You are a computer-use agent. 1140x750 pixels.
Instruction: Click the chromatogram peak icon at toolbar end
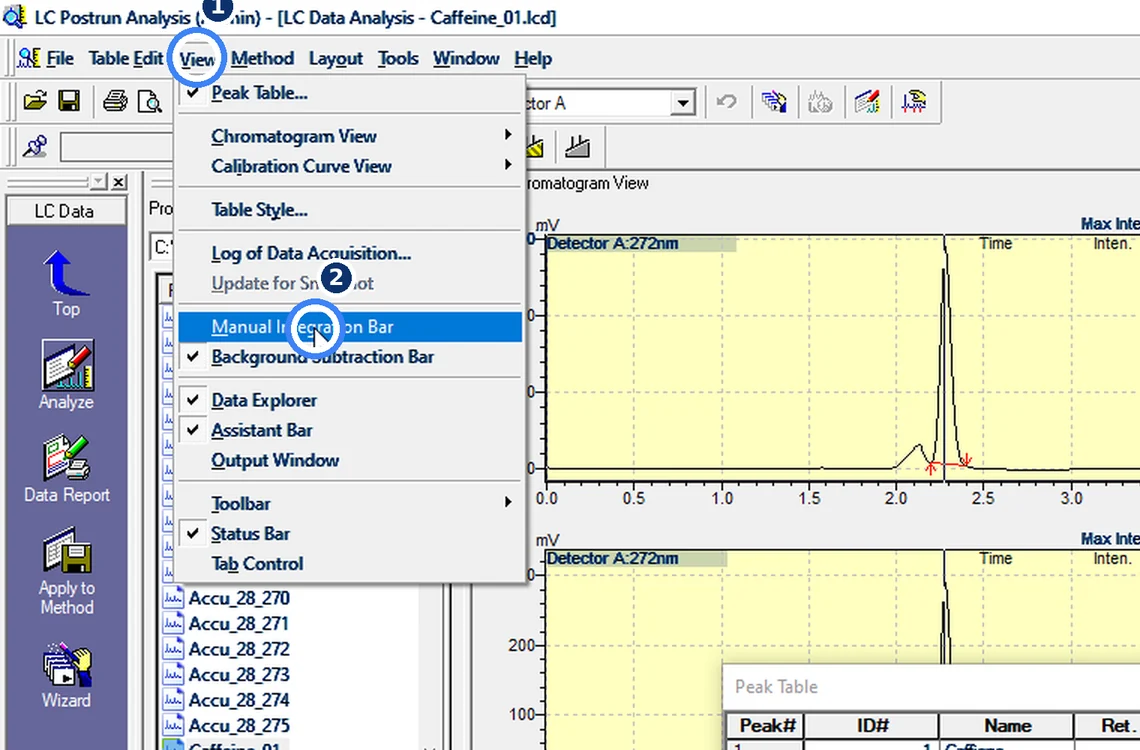coord(914,102)
